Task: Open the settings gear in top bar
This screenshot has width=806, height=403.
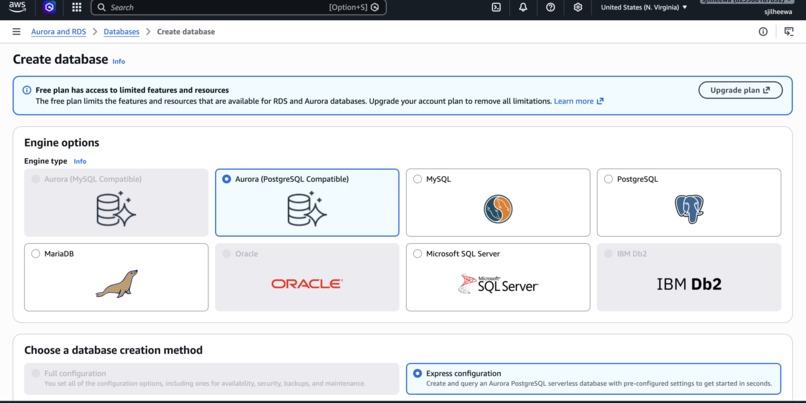Action: [x=578, y=7]
